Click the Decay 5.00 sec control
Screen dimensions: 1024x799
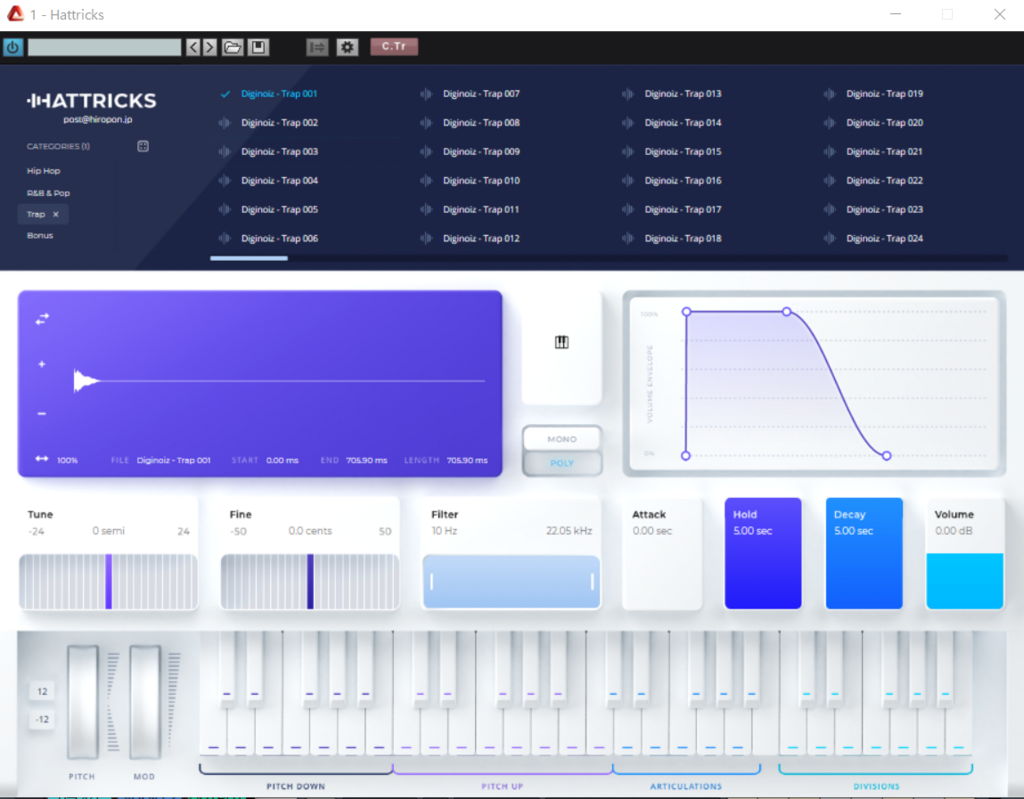pos(864,554)
